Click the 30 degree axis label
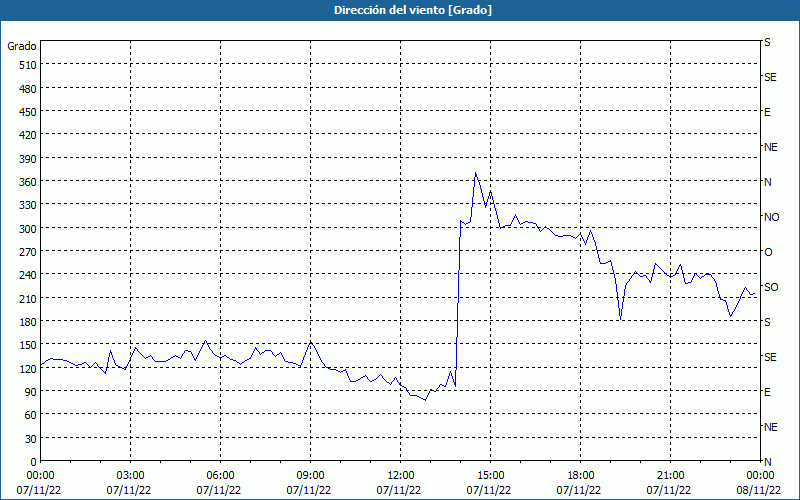800x500 pixels. click(x=31, y=439)
